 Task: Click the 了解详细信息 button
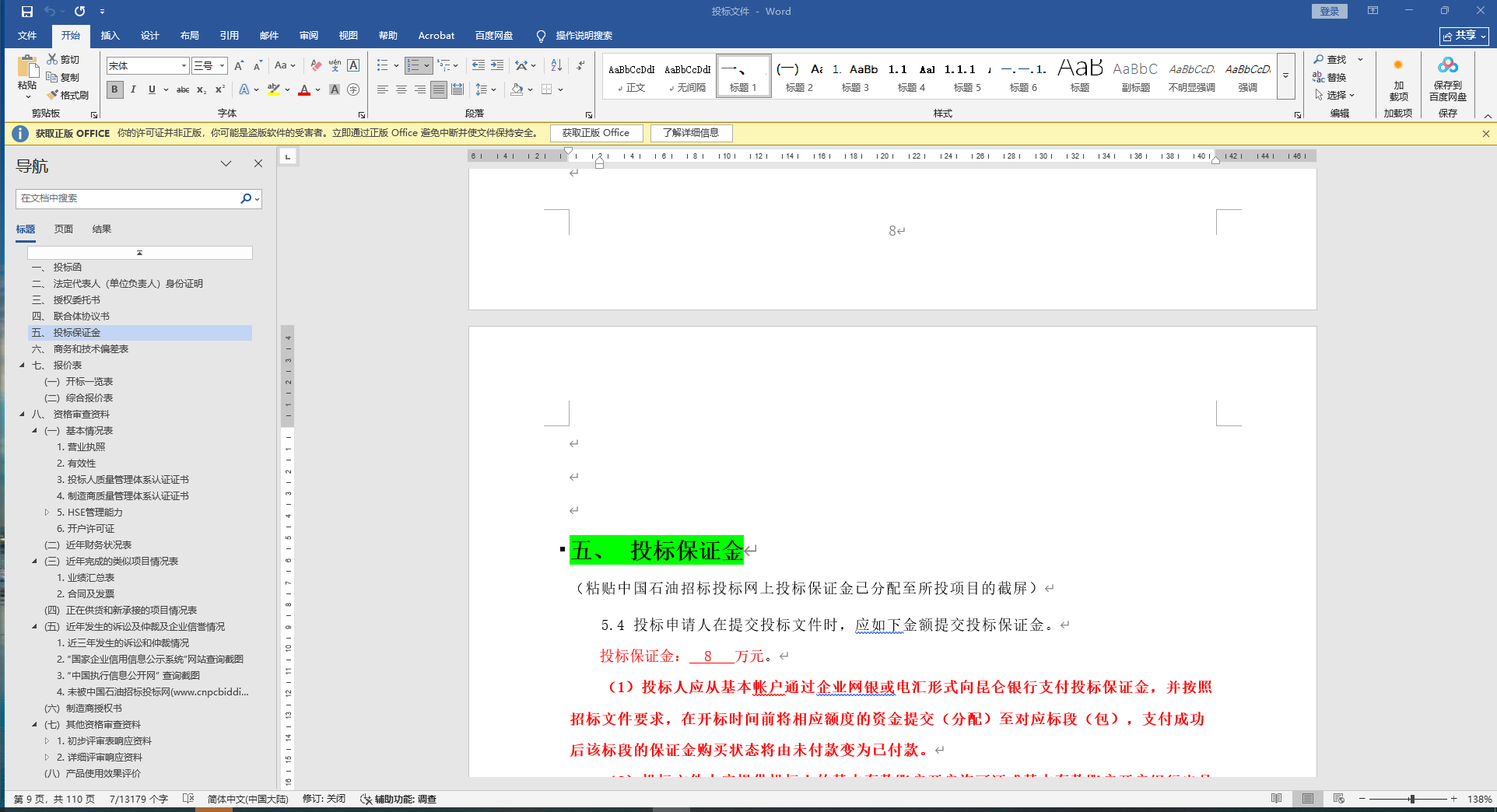(691, 133)
